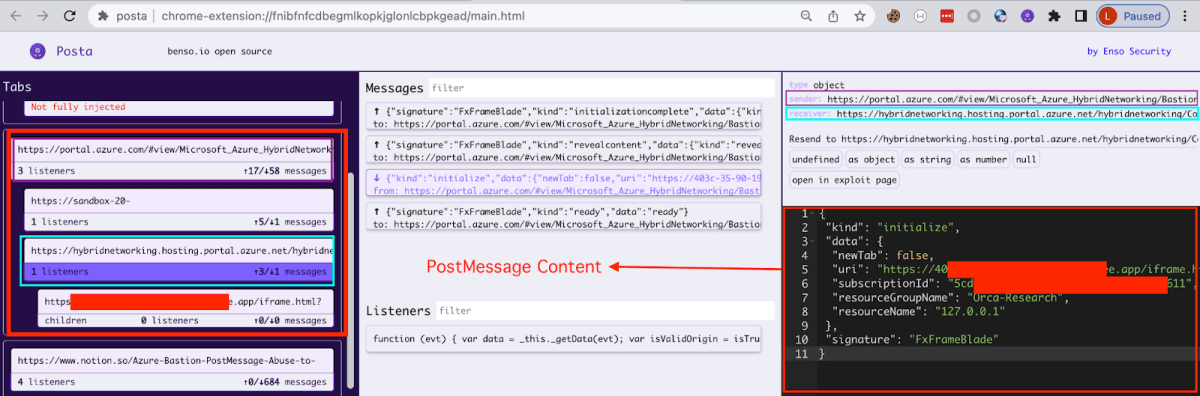Click the receiver URL line
This screenshot has height=396, width=1200.
[x=992, y=115]
